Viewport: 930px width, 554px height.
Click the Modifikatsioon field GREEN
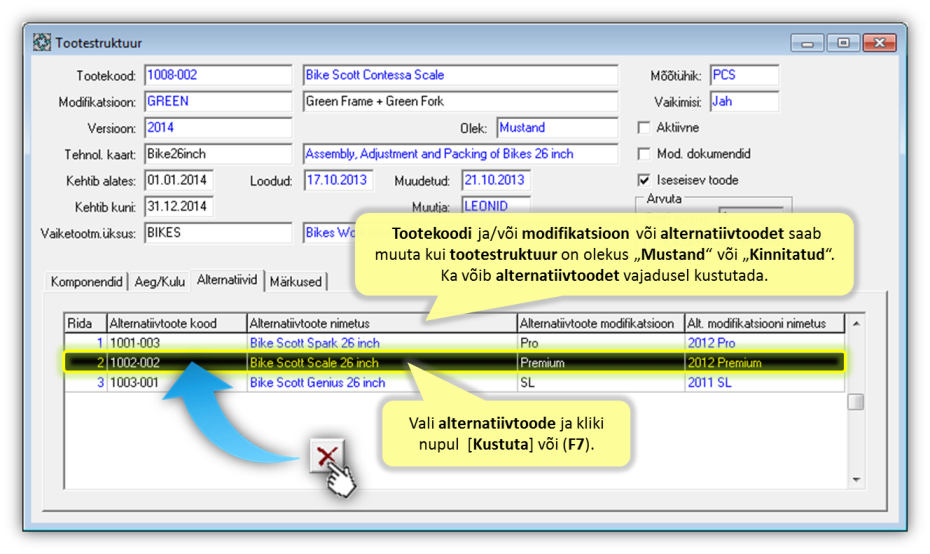218,101
